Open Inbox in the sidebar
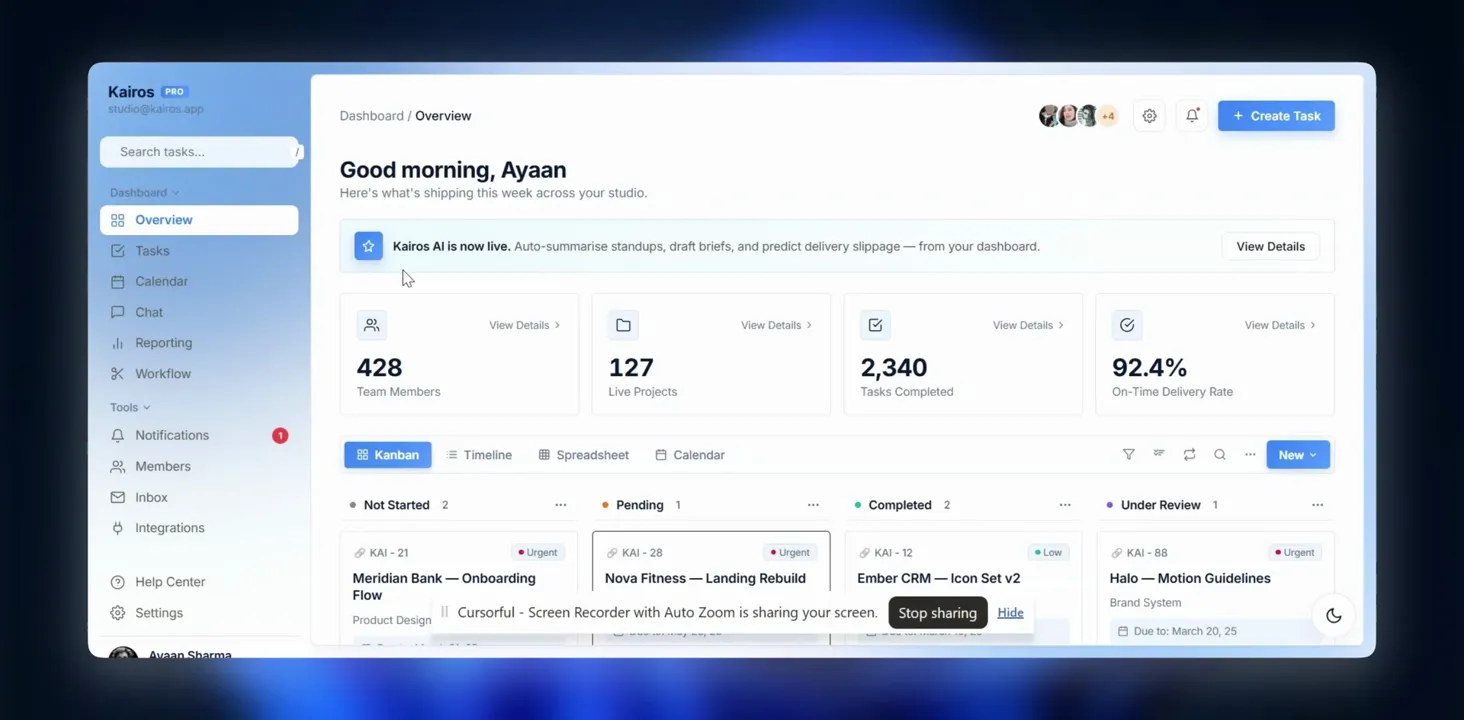 (x=199, y=498)
